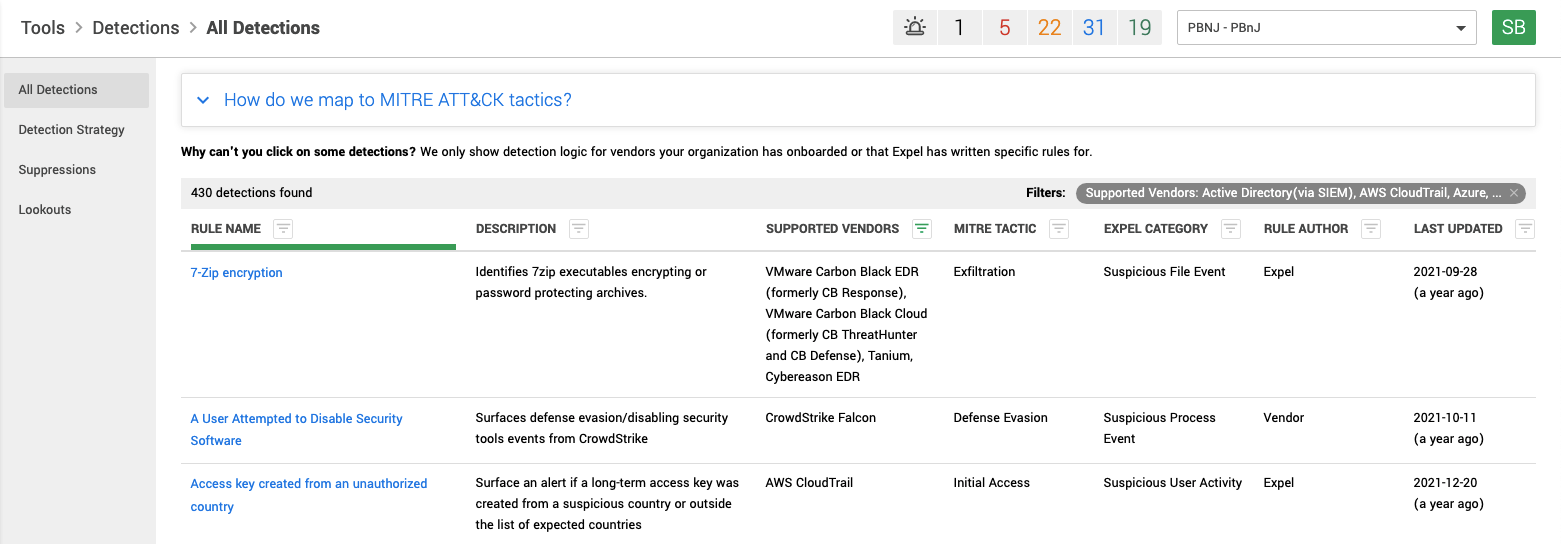Image resolution: width=1561 pixels, height=544 pixels.
Task: Select All Detections in sidebar
Action: [77, 90]
